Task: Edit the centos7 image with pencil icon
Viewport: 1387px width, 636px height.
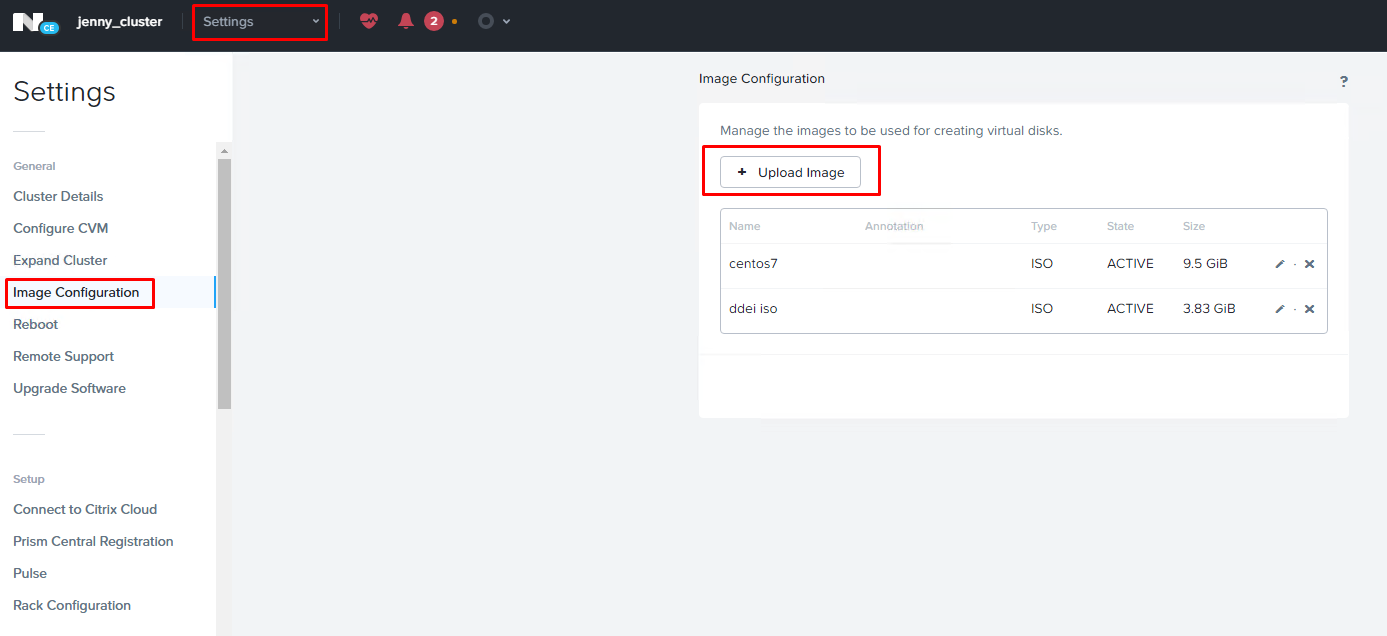Action: click(x=1280, y=264)
